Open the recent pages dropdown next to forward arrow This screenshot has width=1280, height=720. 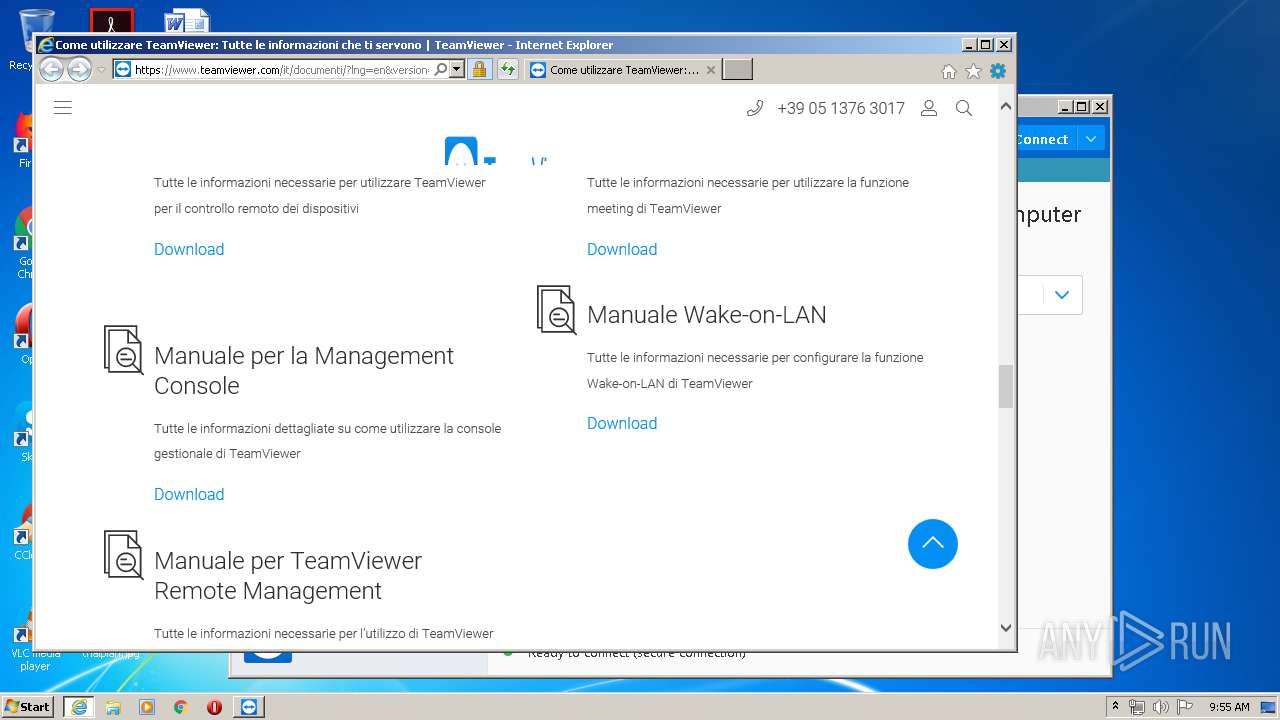(x=101, y=70)
